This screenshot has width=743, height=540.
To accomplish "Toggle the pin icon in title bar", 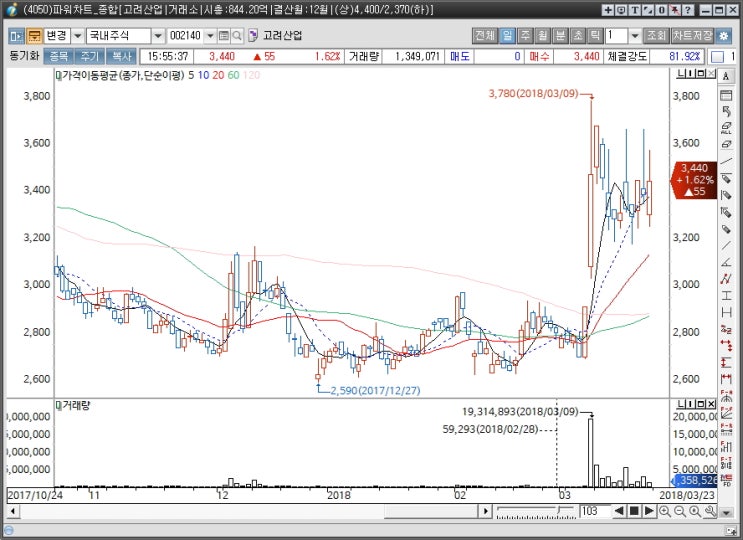I will pos(675,9).
